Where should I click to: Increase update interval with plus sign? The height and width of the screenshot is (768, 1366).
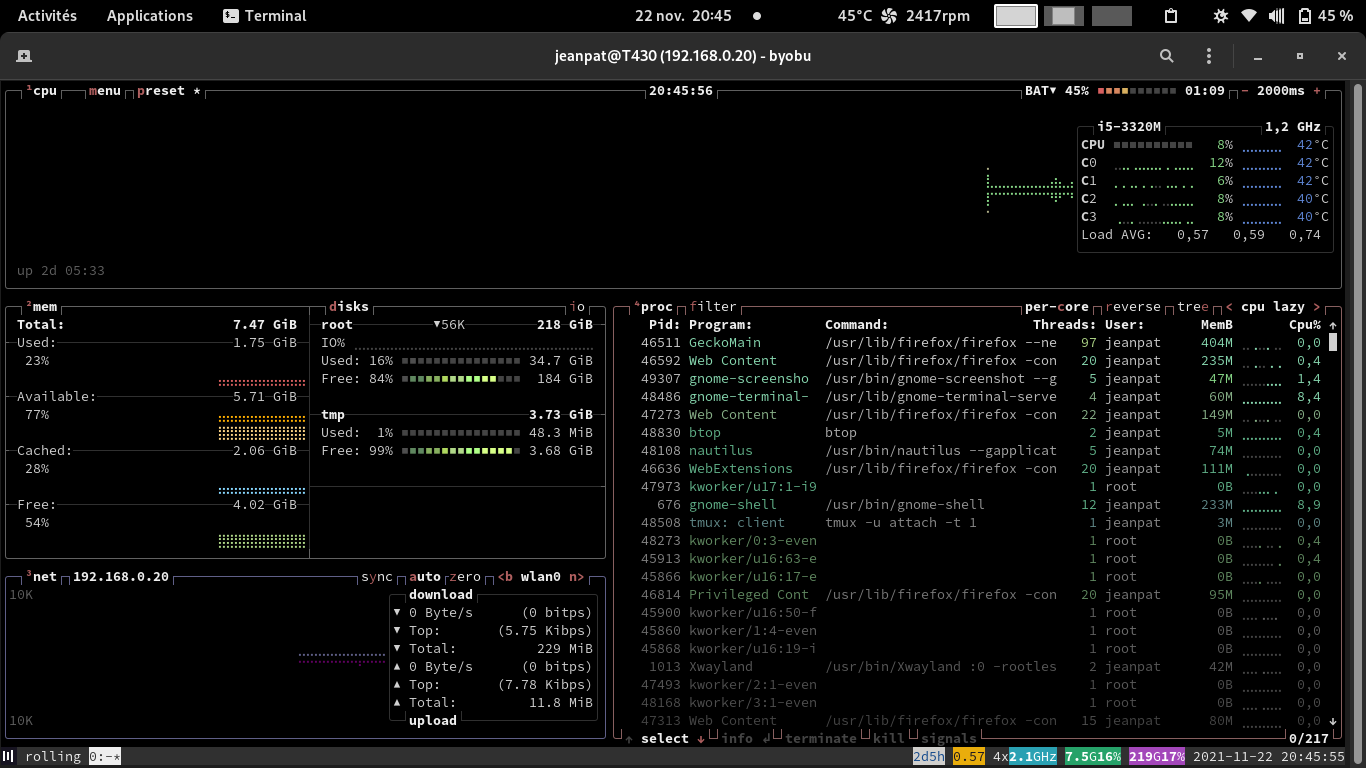click(x=1317, y=91)
